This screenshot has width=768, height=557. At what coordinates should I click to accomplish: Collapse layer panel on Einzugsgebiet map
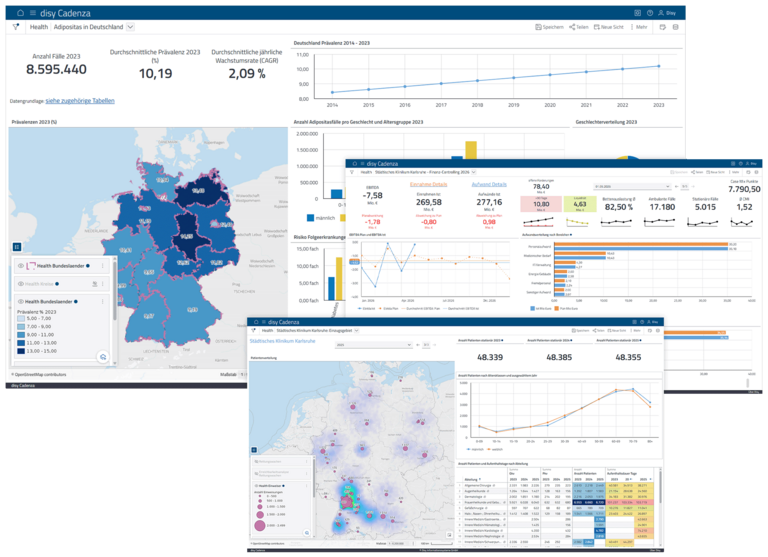[254, 450]
